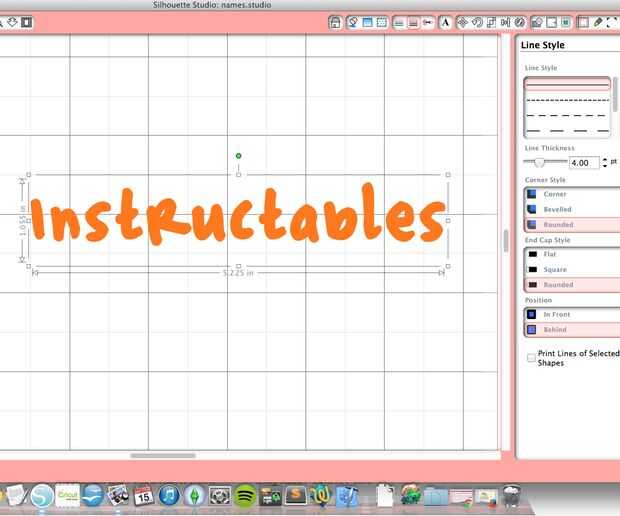Click the fit-to-window icon at top left
620x516 pixels.
coord(26,22)
